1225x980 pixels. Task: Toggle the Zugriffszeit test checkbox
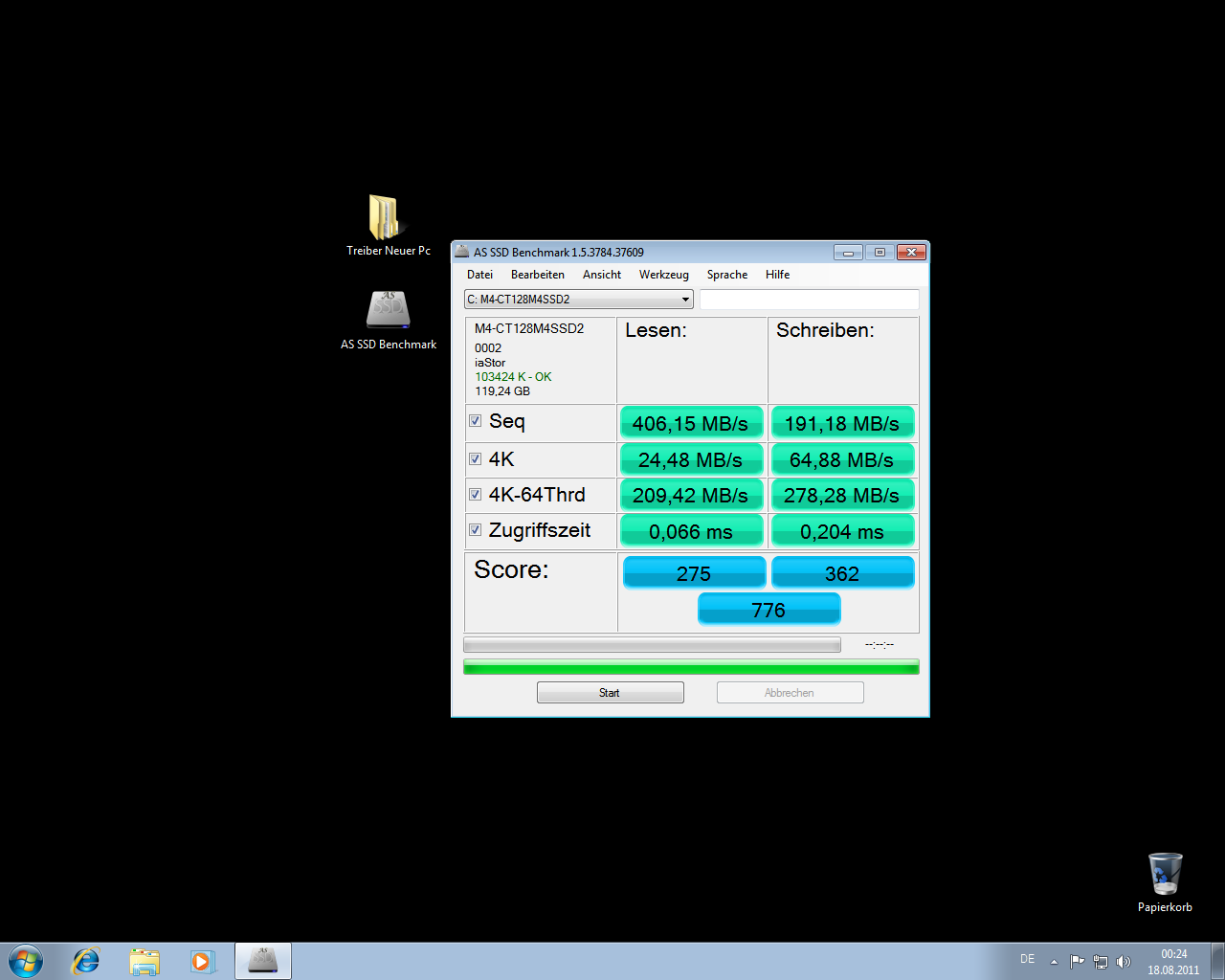point(475,530)
